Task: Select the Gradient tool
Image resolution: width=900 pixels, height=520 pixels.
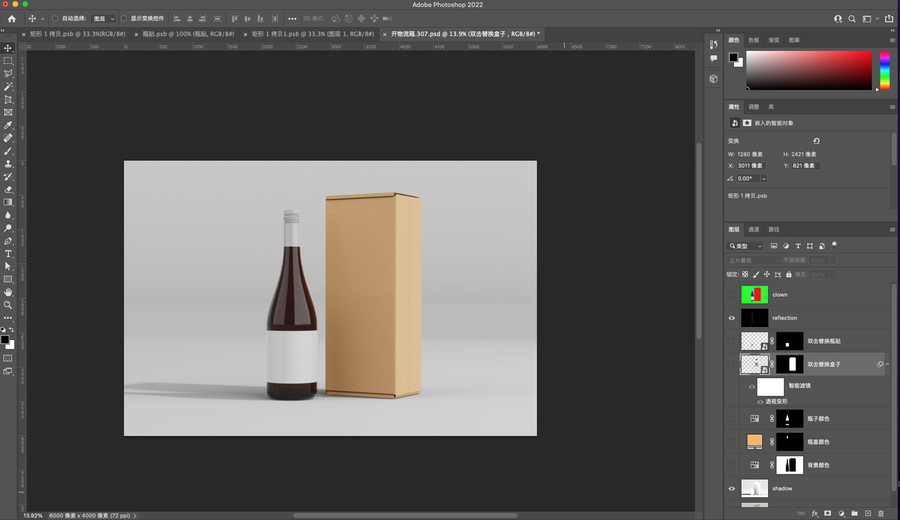Action: pyautogui.click(x=8, y=202)
